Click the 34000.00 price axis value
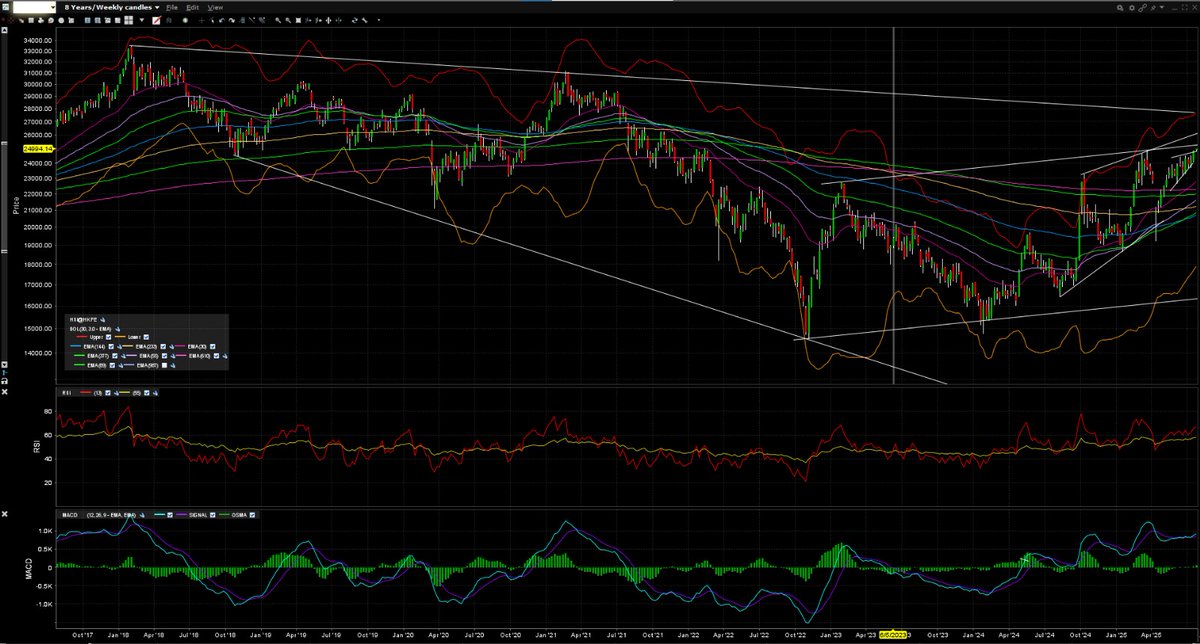This screenshot has width=1200, height=644. 37,43
